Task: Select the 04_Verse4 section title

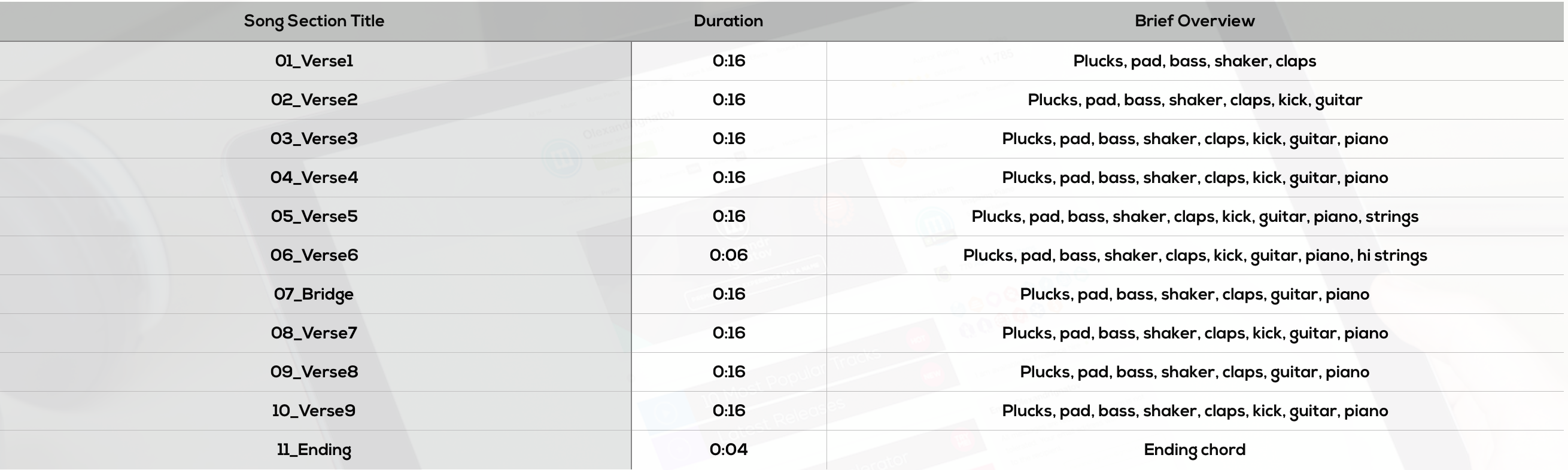Action: click(314, 178)
